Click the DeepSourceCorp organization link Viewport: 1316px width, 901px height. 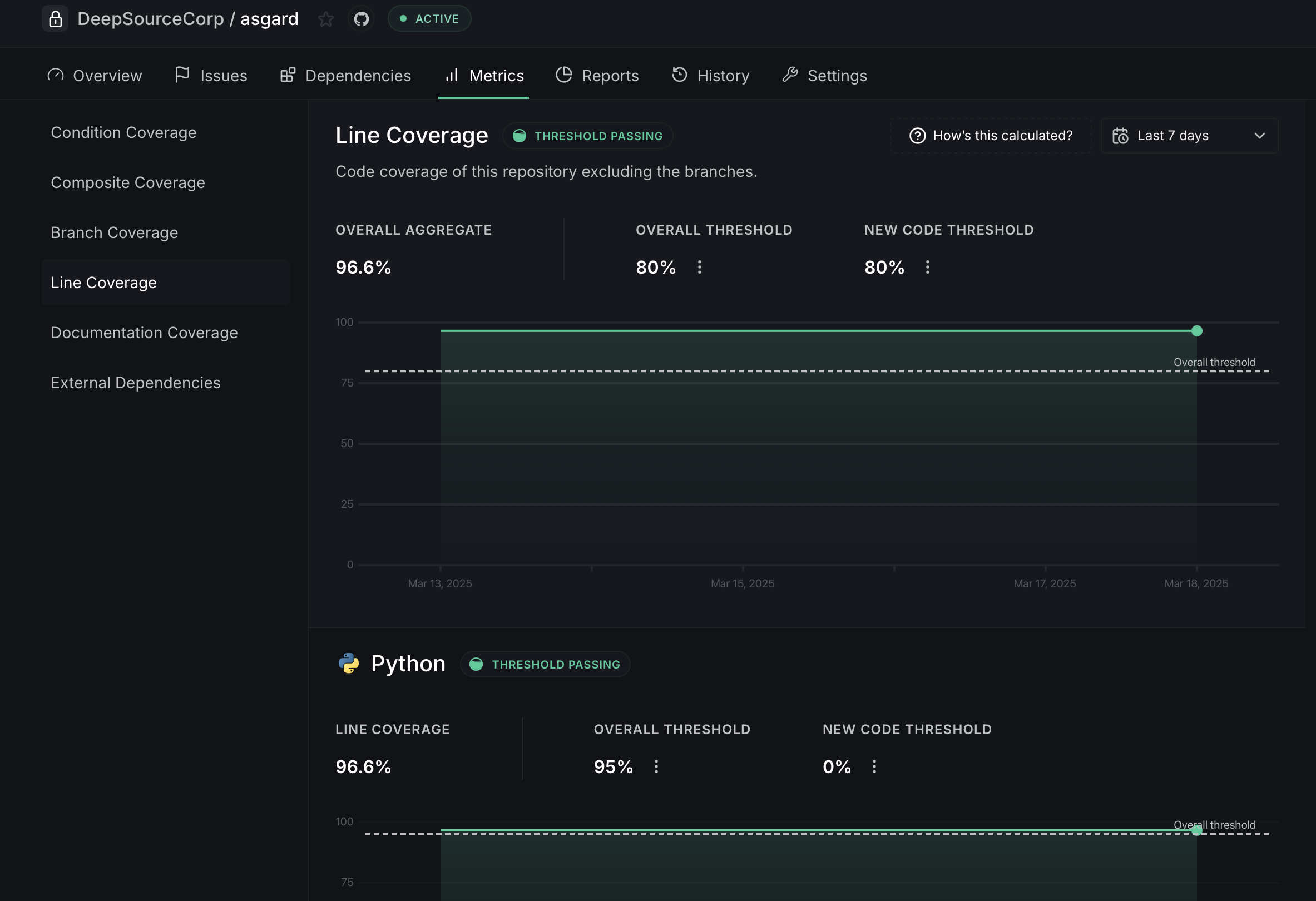coord(151,19)
